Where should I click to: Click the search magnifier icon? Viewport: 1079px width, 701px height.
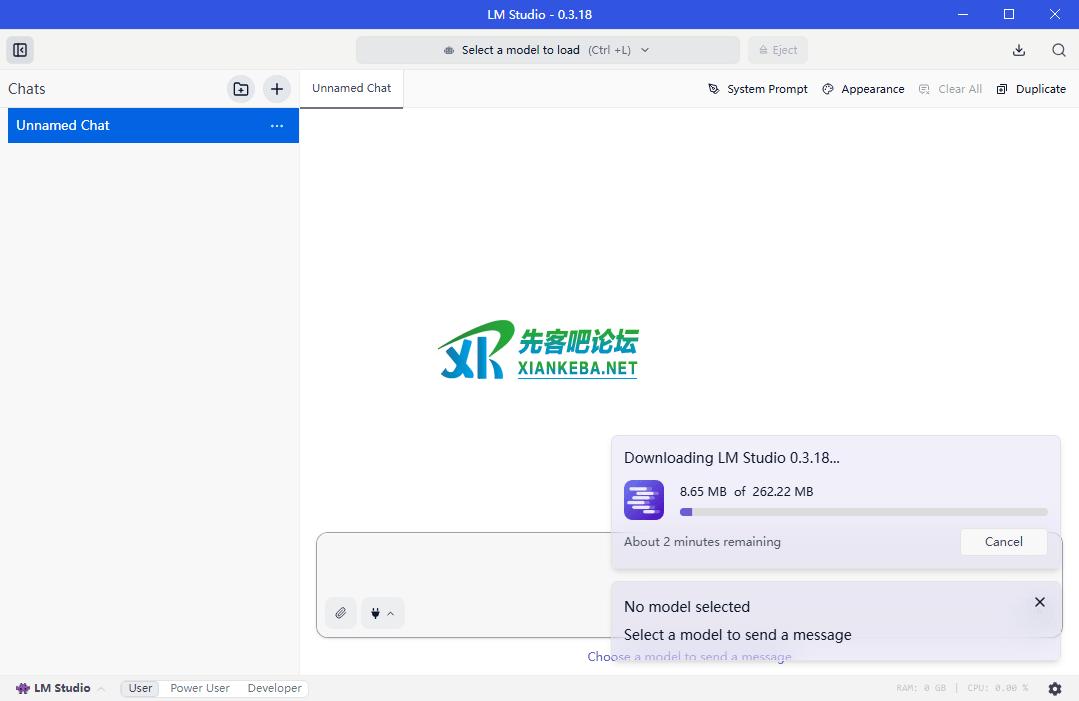1058,50
